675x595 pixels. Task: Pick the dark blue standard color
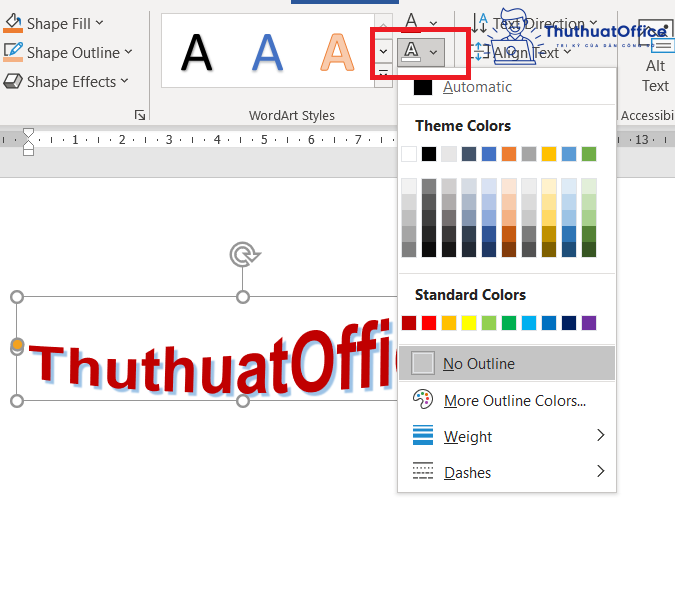569,323
